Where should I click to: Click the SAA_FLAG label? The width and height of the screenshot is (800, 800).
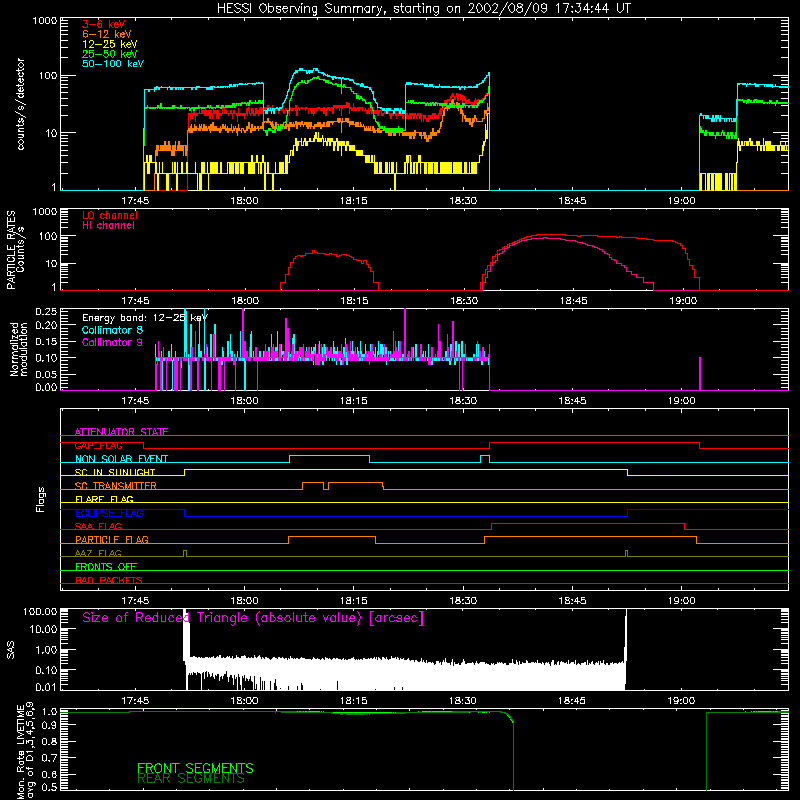point(98,526)
